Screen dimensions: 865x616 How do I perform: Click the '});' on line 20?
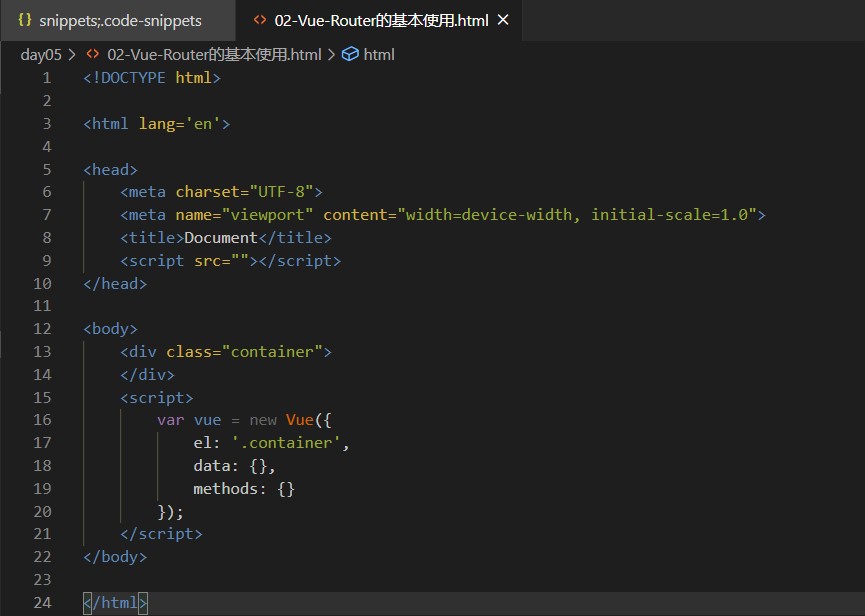tap(170, 512)
